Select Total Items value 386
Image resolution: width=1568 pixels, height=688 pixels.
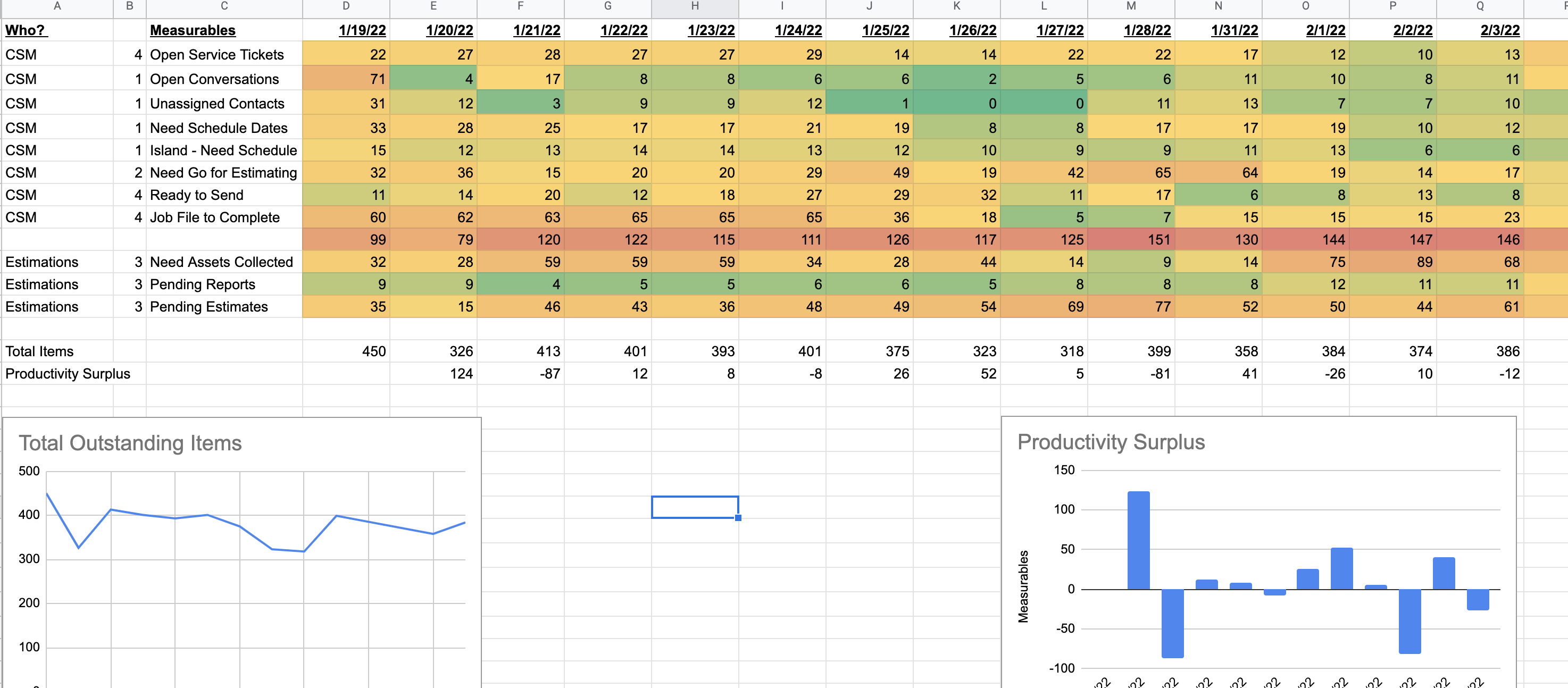tap(1480, 351)
